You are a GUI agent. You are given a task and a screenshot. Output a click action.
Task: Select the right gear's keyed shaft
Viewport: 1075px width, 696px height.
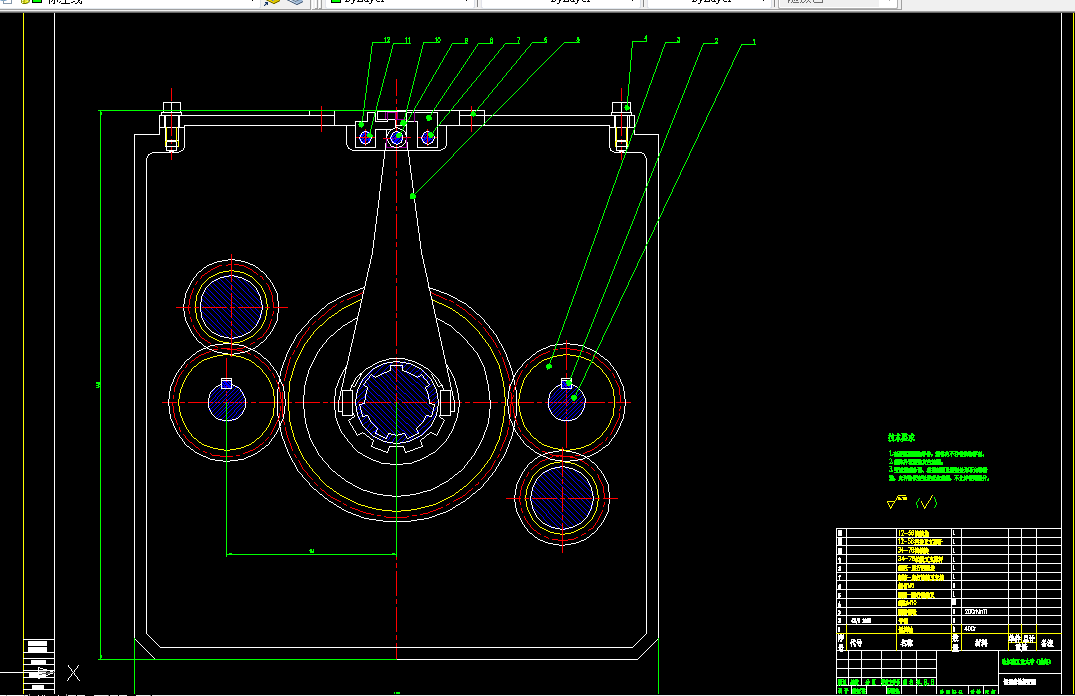pos(566,402)
